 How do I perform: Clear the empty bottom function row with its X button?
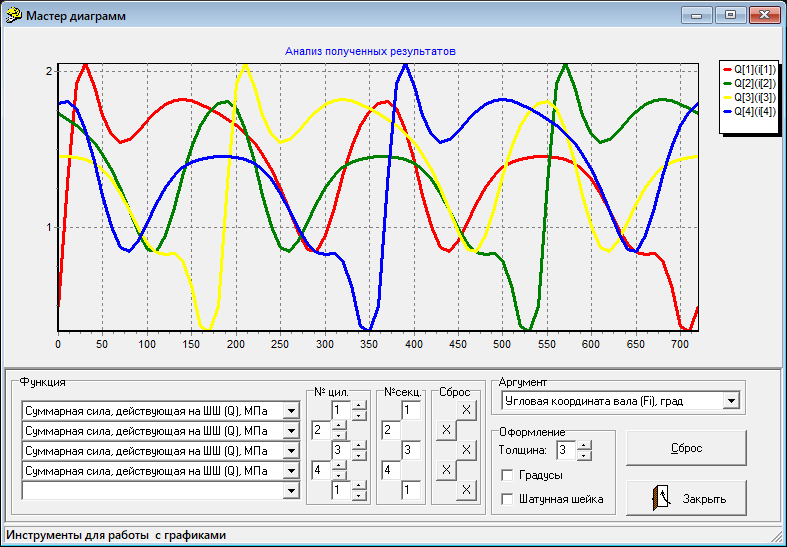tap(466, 490)
